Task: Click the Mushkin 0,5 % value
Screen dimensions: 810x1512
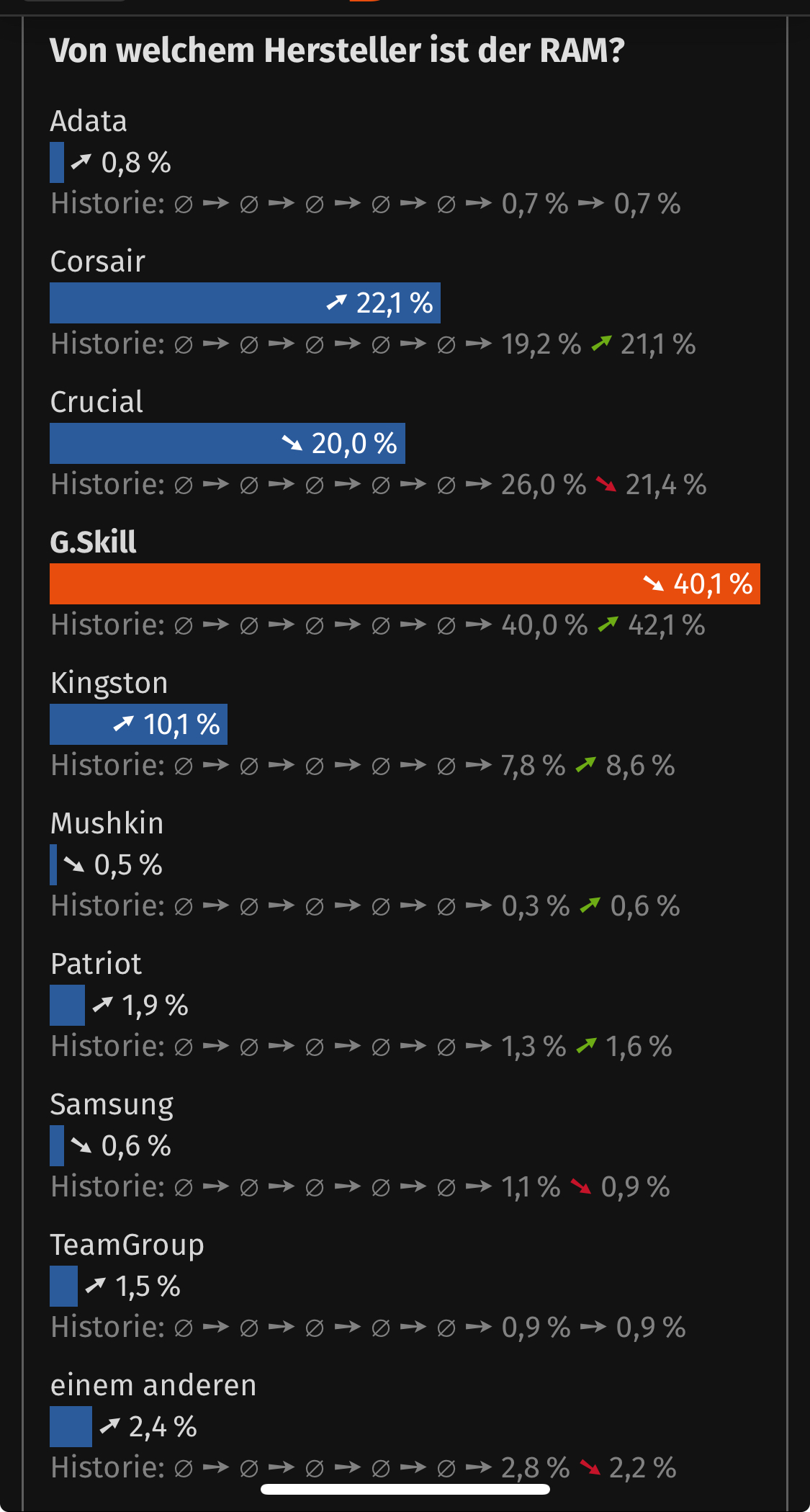Action: [x=128, y=864]
